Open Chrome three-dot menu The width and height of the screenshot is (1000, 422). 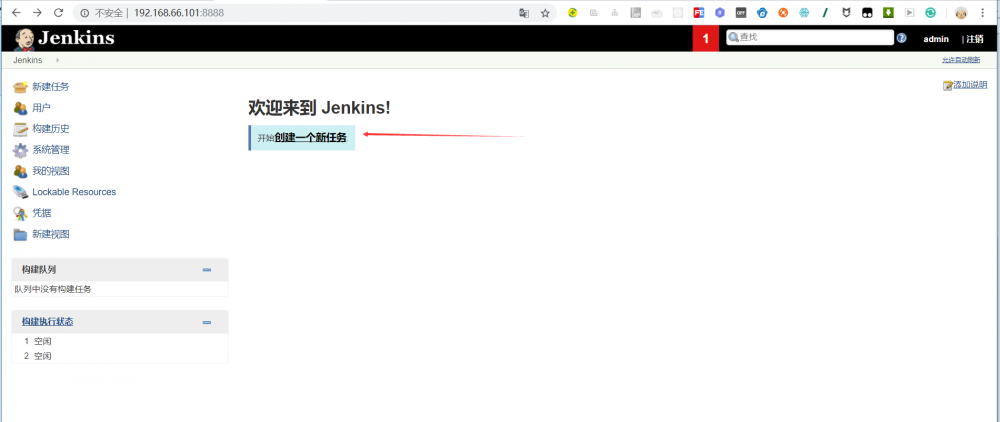point(982,13)
